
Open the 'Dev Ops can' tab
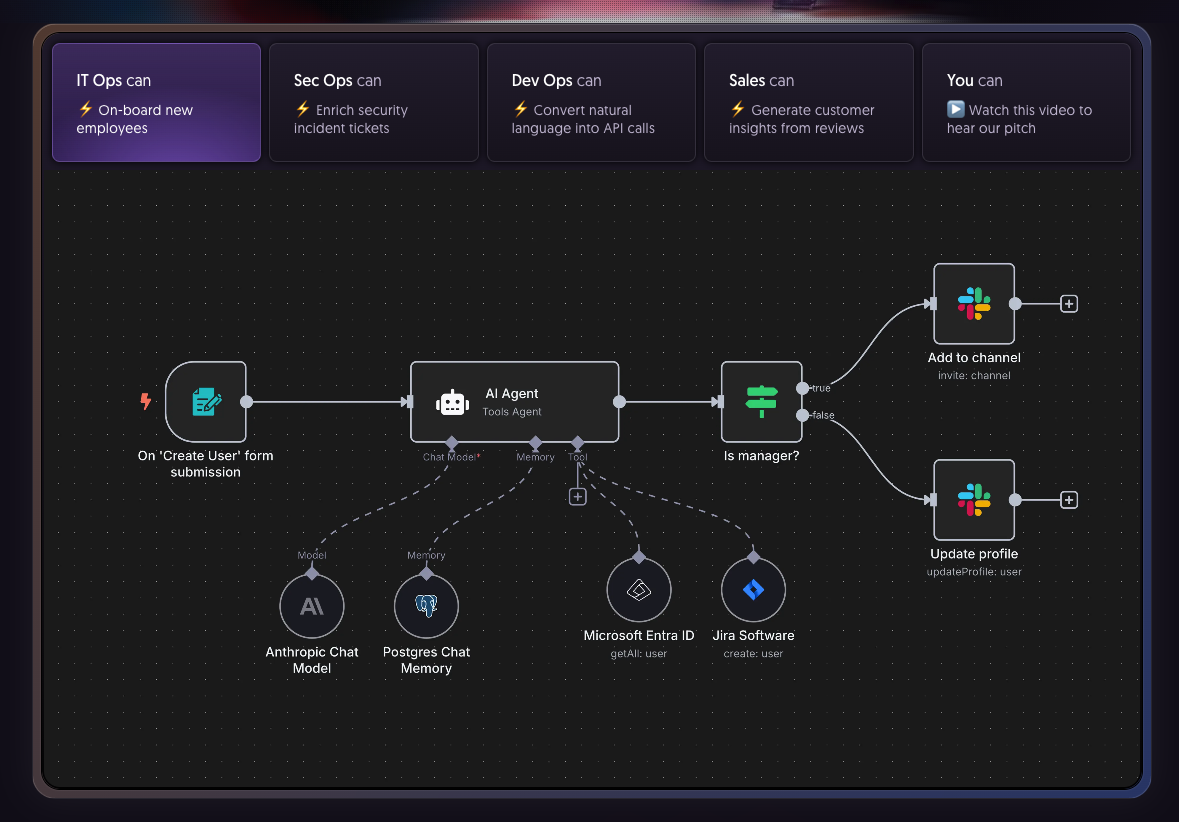click(590, 101)
